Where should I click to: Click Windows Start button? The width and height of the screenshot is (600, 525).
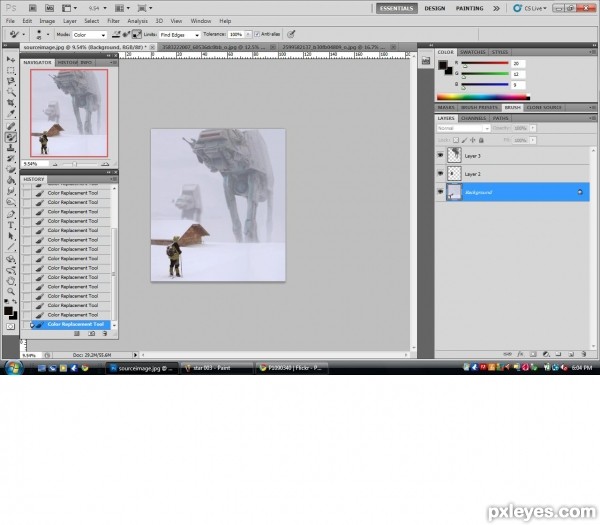(14, 368)
